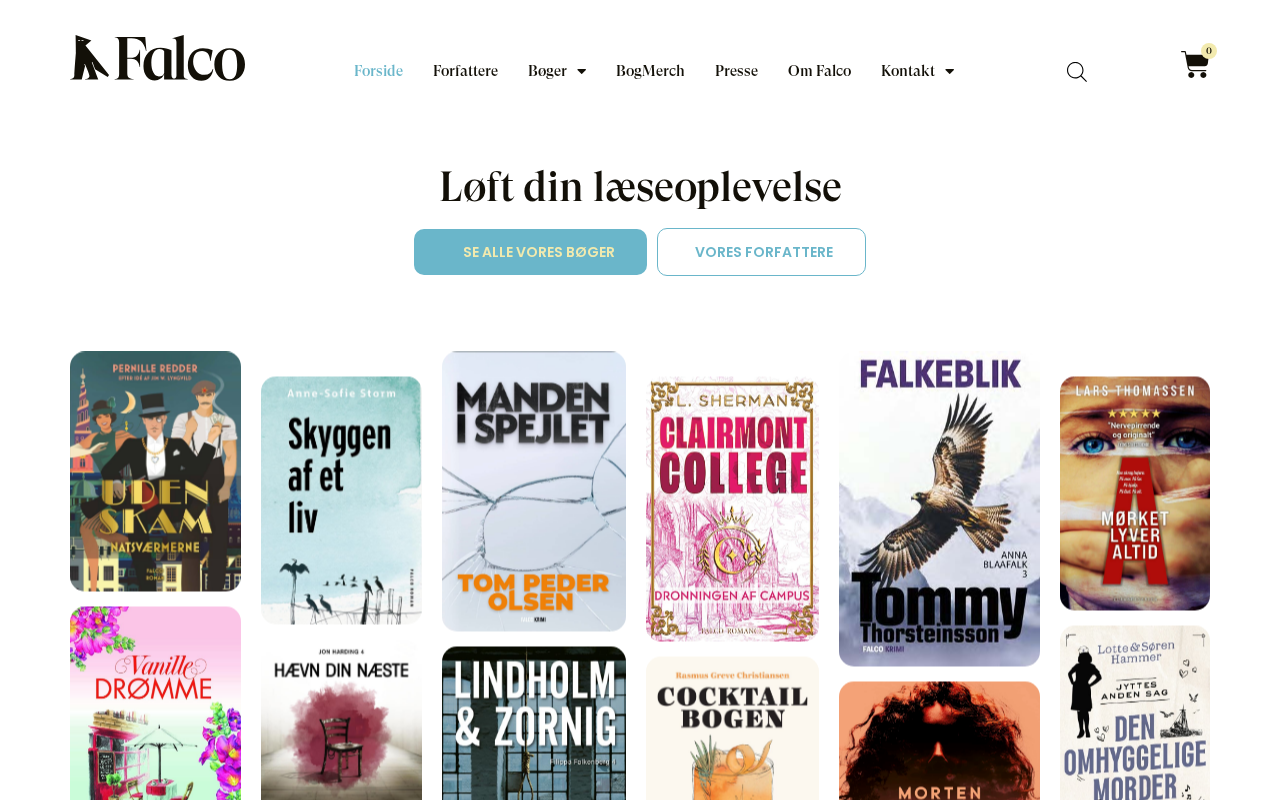Open the Falkeblik book cover
Image resolution: width=1280 pixels, height=800 pixels.
pyautogui.click(x=939, y=509)
